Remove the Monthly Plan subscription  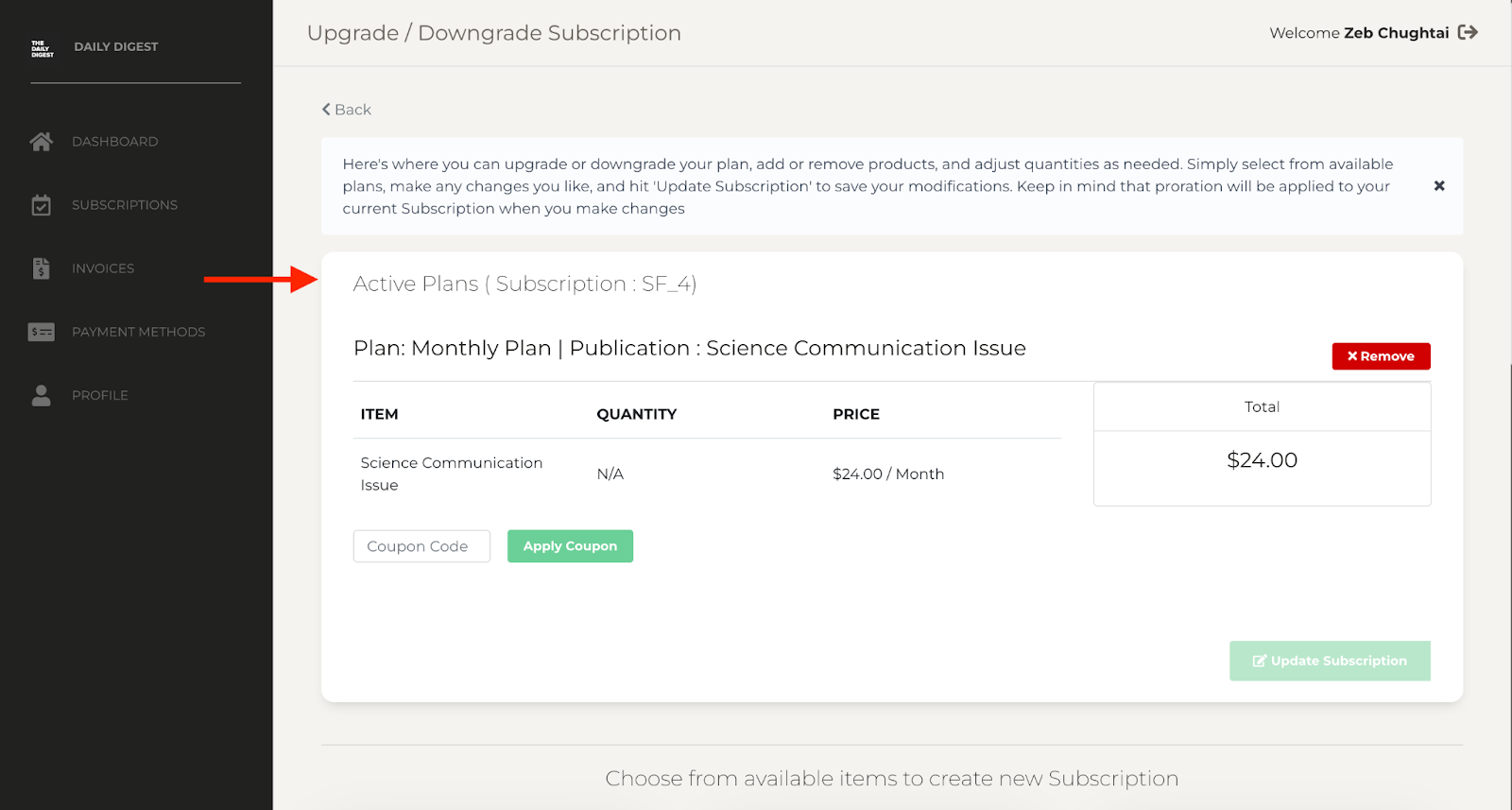[x=1381, y=356]
